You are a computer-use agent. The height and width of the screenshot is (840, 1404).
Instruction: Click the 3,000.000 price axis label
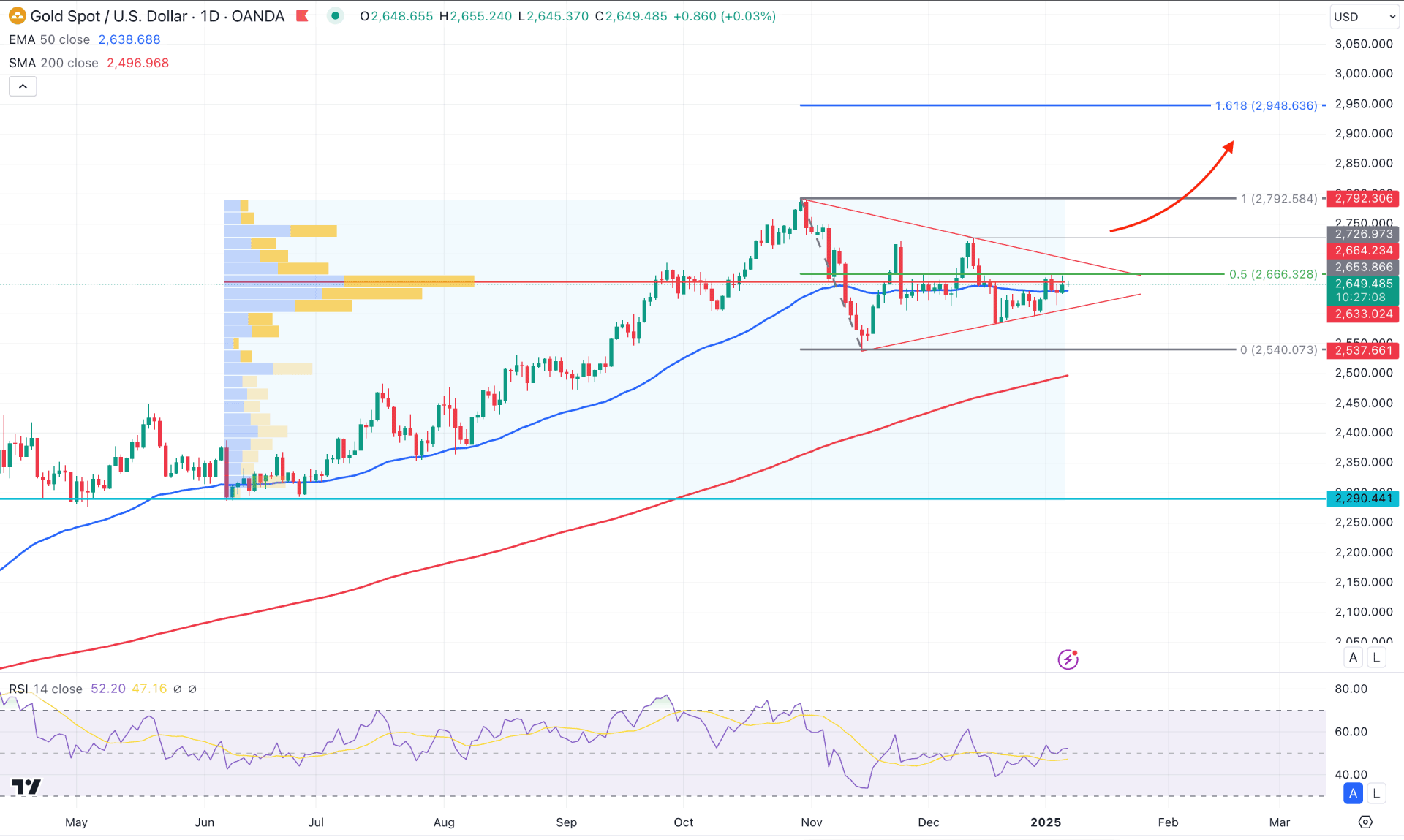[1364, 74]
